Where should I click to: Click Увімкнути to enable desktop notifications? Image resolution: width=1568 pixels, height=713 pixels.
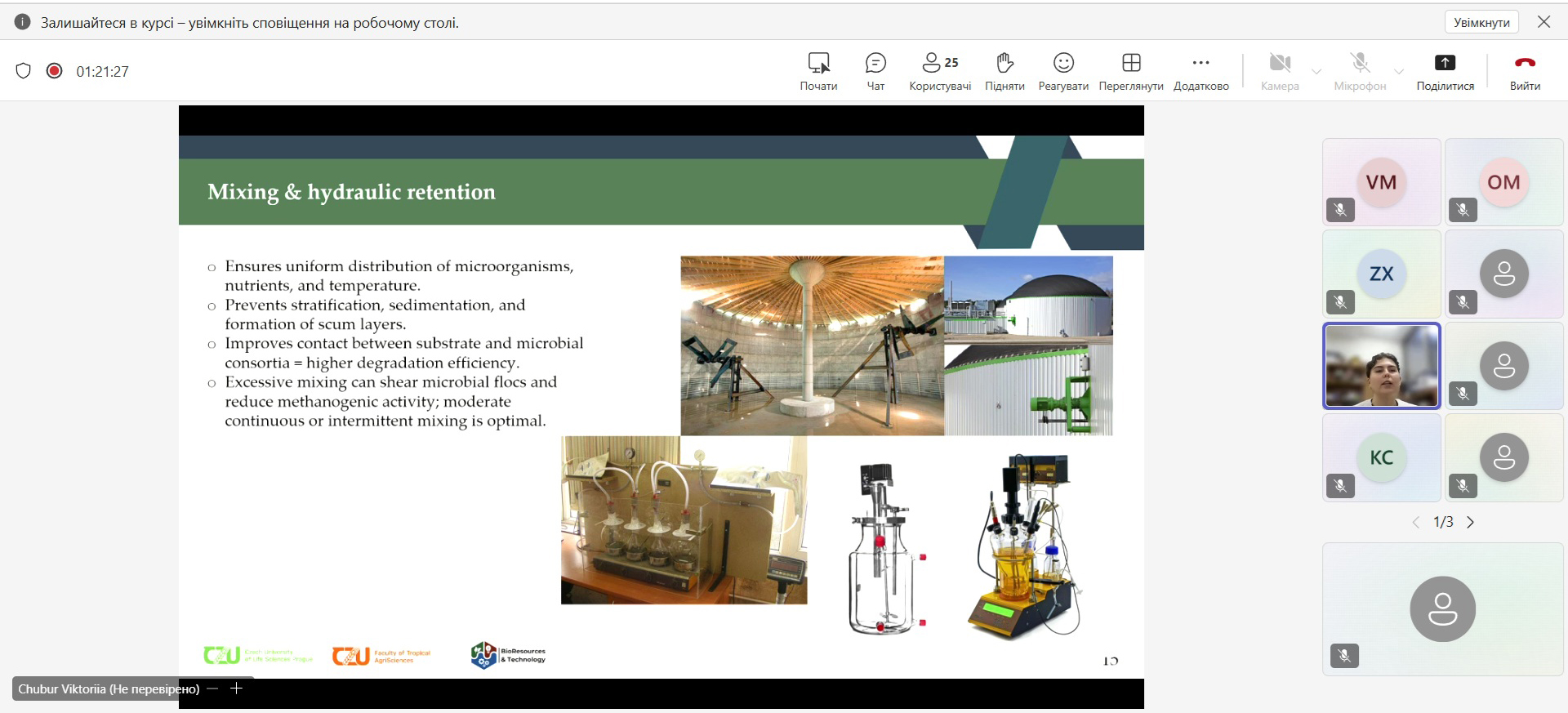(x=1481, y=22)
